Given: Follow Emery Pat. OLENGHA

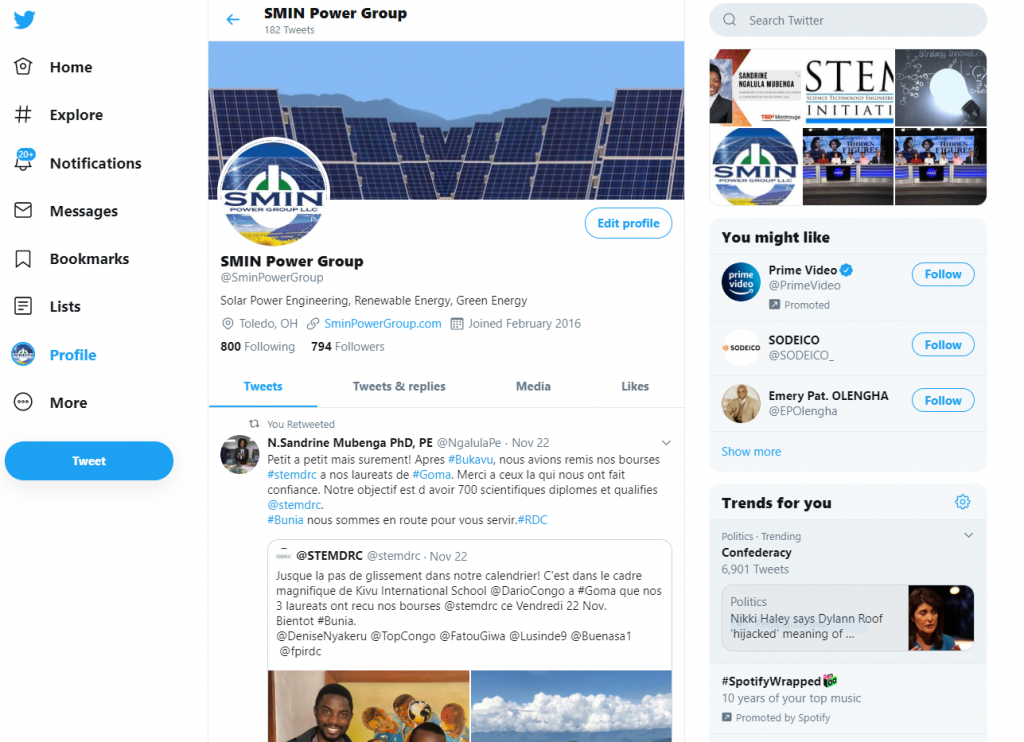Looking at the screenshot, I should point(942,400).
